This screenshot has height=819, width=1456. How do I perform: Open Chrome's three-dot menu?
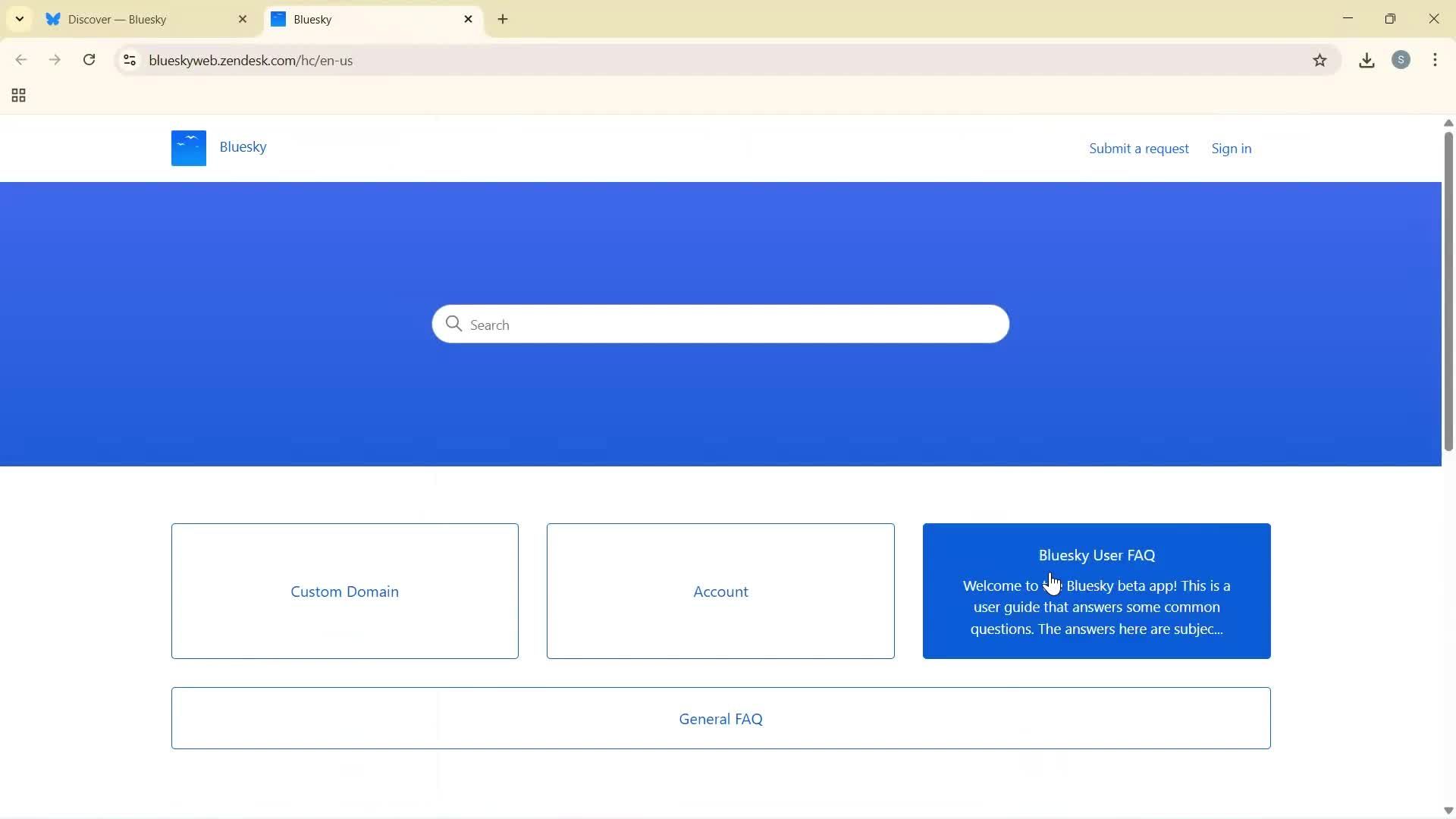pyautogui.click(x=1436, y=60)
